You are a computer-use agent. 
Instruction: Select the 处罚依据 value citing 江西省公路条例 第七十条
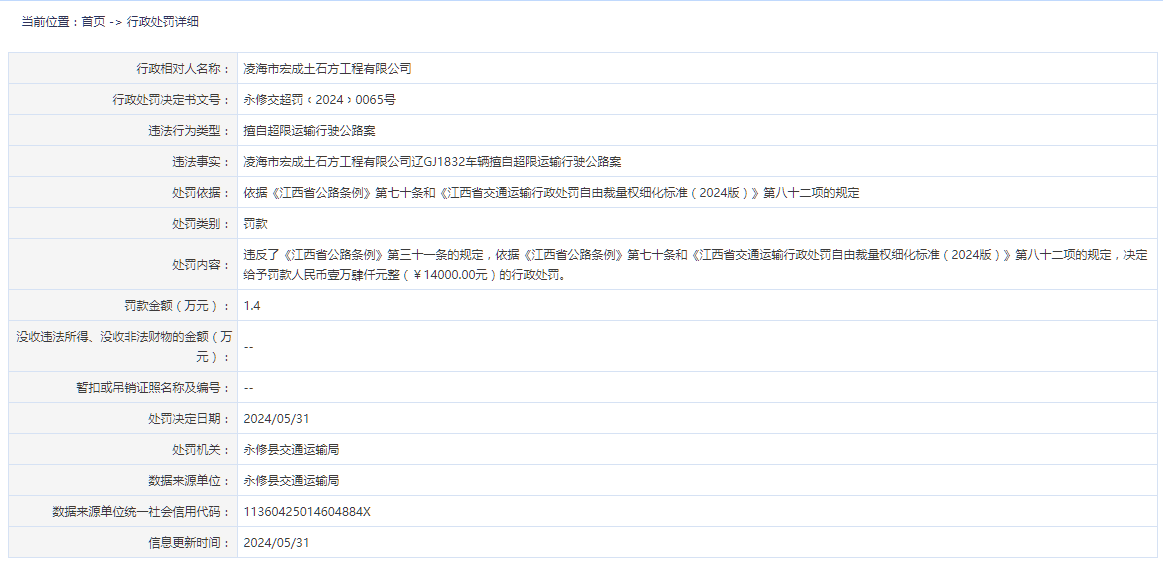click(x=551, y=193)
